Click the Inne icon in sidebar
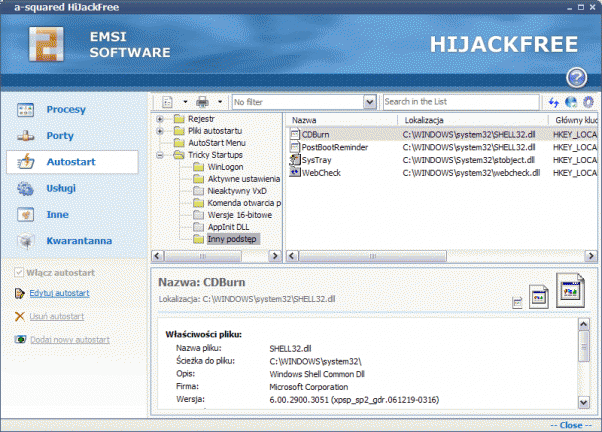602x432 pixels. pyautogui.click(x=26, y=215)
